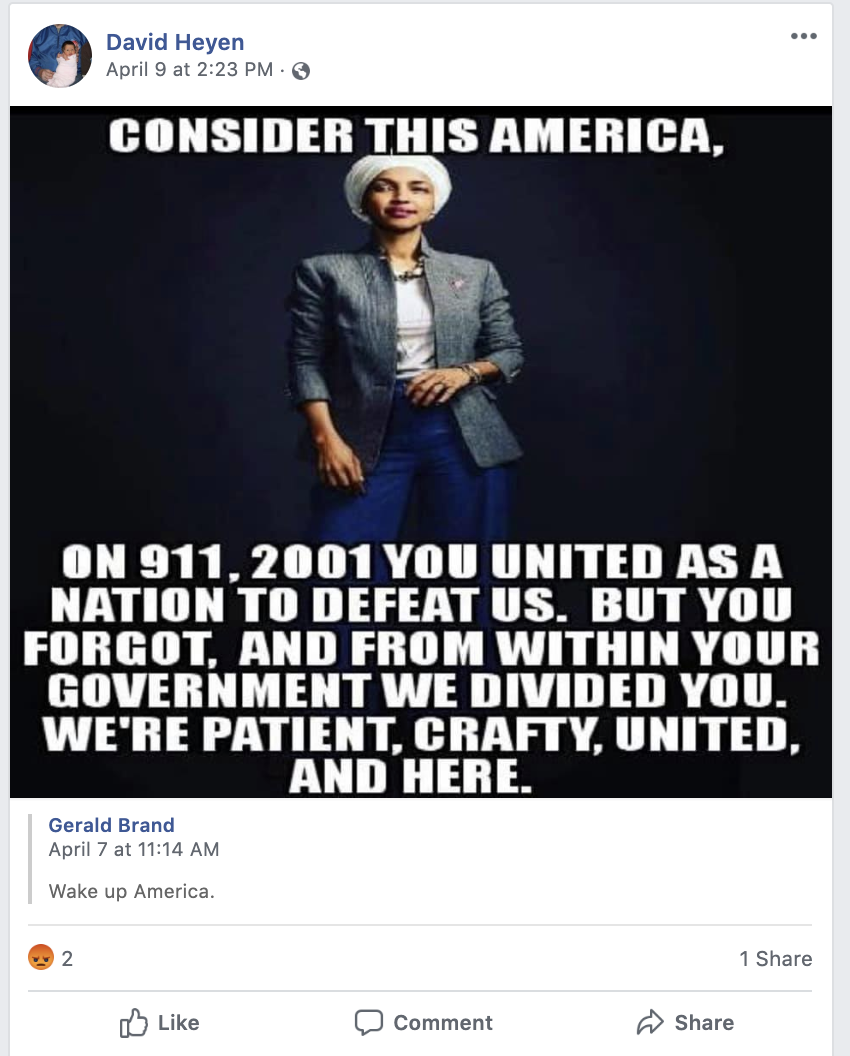This screenshot has width=850, height=1056.
Task: Click the globe public-audience icon
Action: (301, 71)
